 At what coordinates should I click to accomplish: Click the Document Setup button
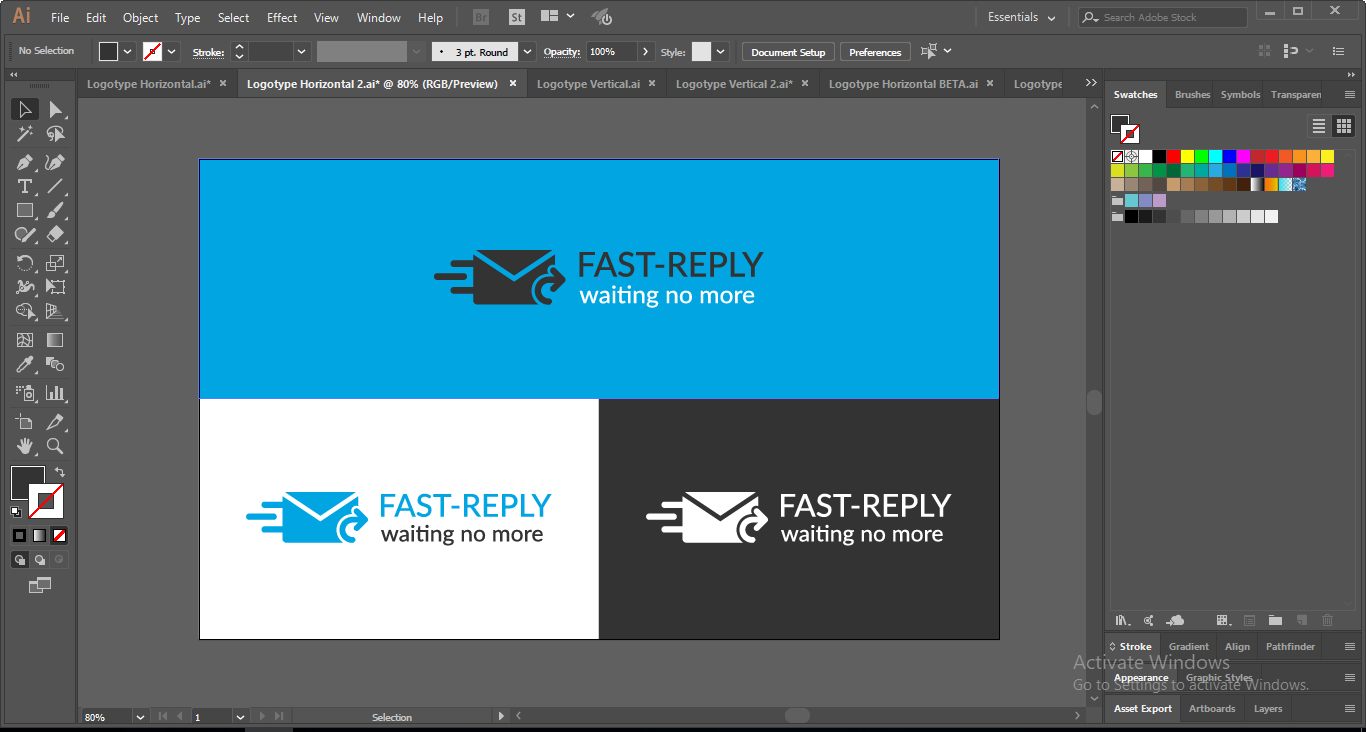pos(788,52)
